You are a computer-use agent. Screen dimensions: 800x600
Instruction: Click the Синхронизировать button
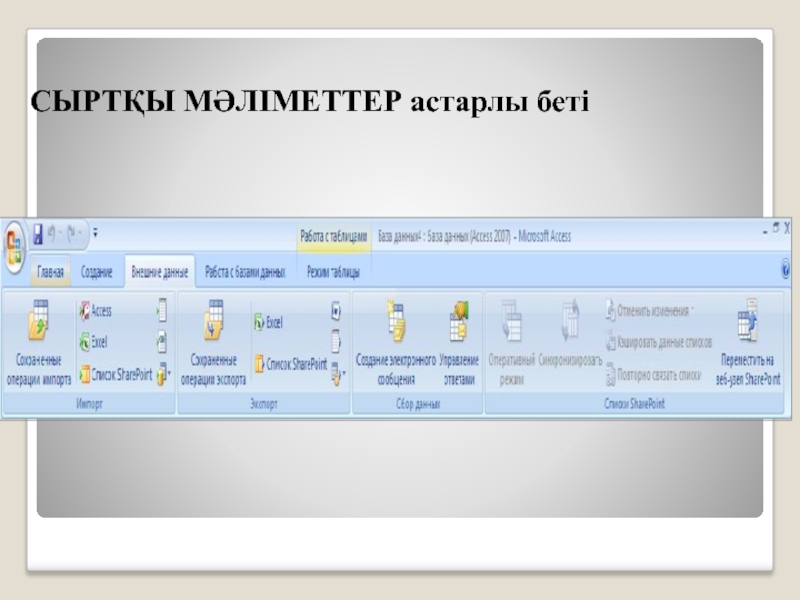click(x=570, y=334)
